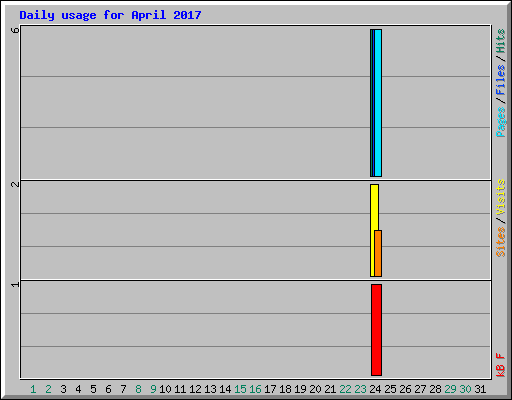Click day 25 on the x-axis
The width and height of the screenshot is (512, 400).
(390, 389)
